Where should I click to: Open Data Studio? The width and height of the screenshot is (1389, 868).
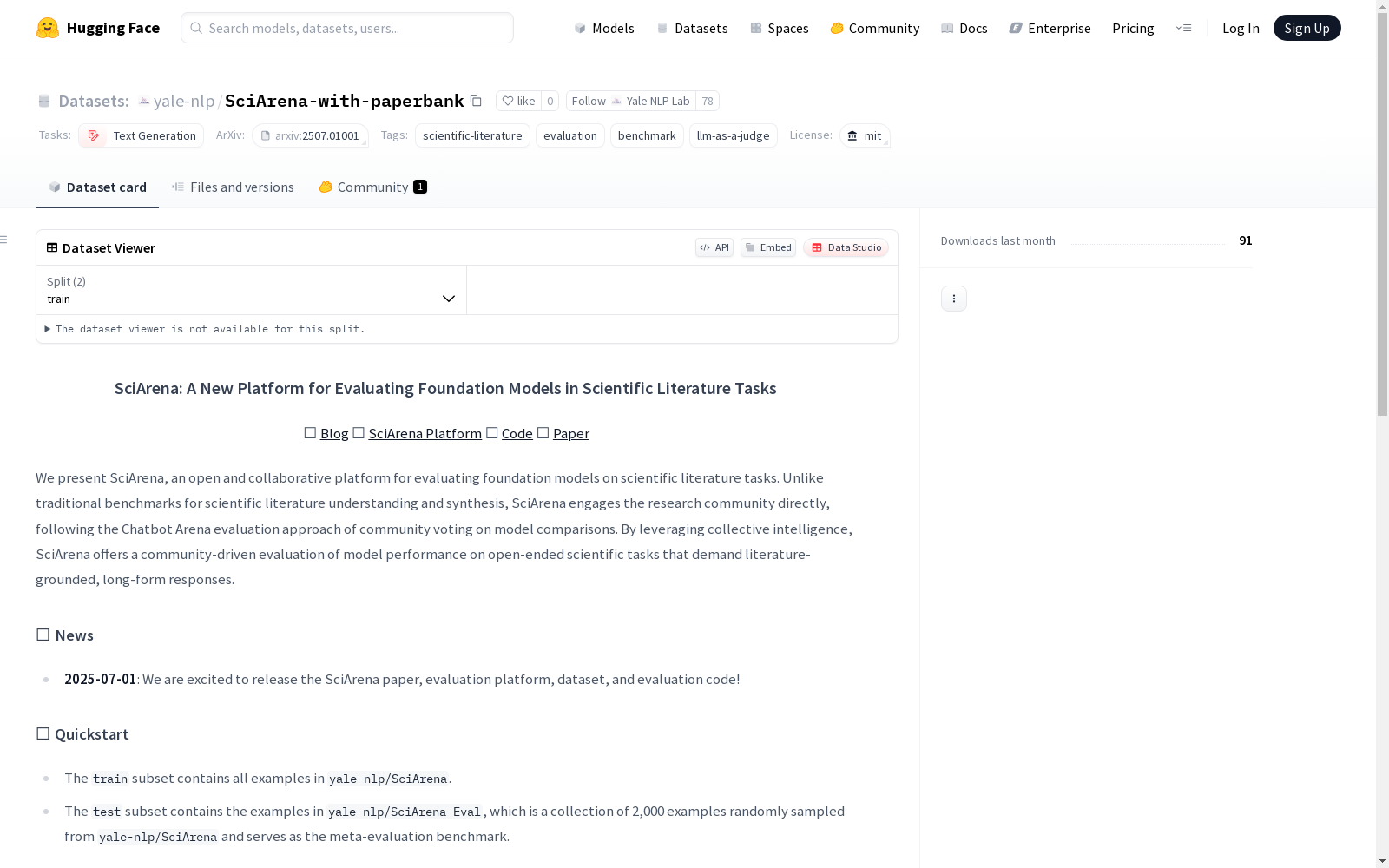[846, 247]
